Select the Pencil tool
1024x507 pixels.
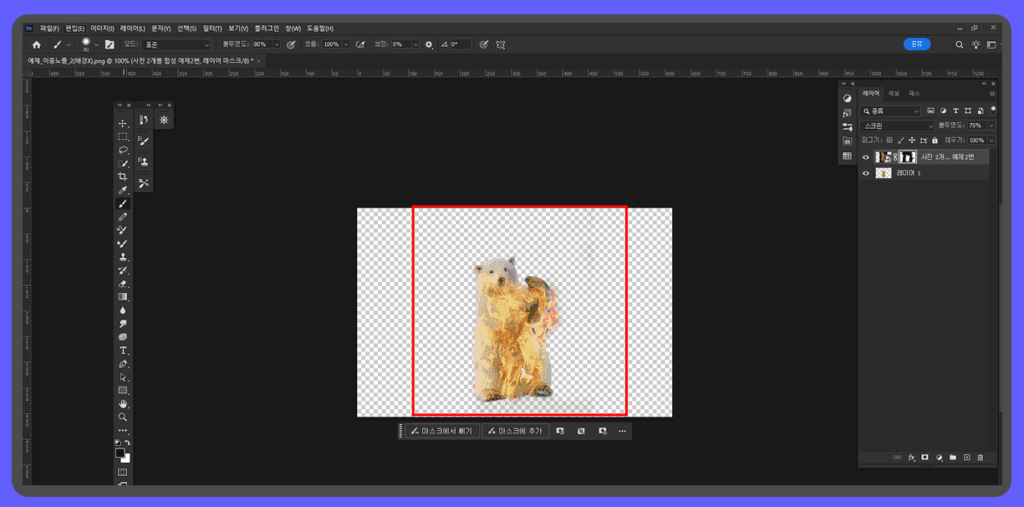tap(123, 217)
